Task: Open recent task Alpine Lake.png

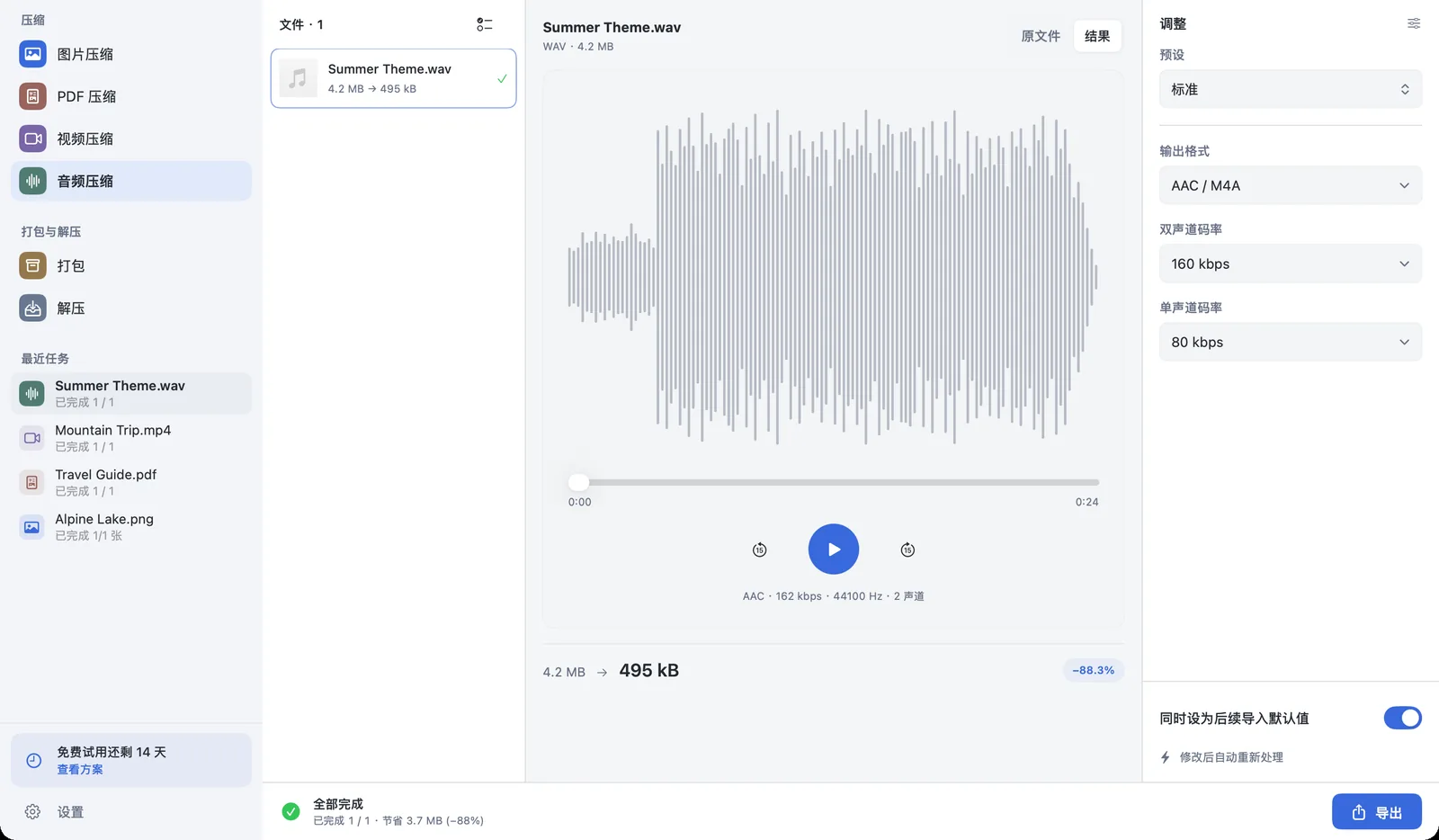Action: point(131,527)
